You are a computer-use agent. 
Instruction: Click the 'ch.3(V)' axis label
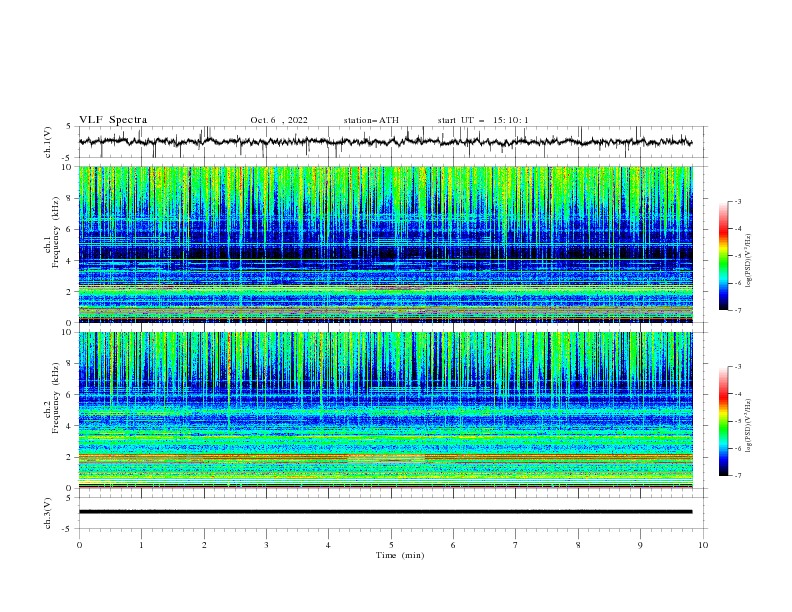coord(48,513)
